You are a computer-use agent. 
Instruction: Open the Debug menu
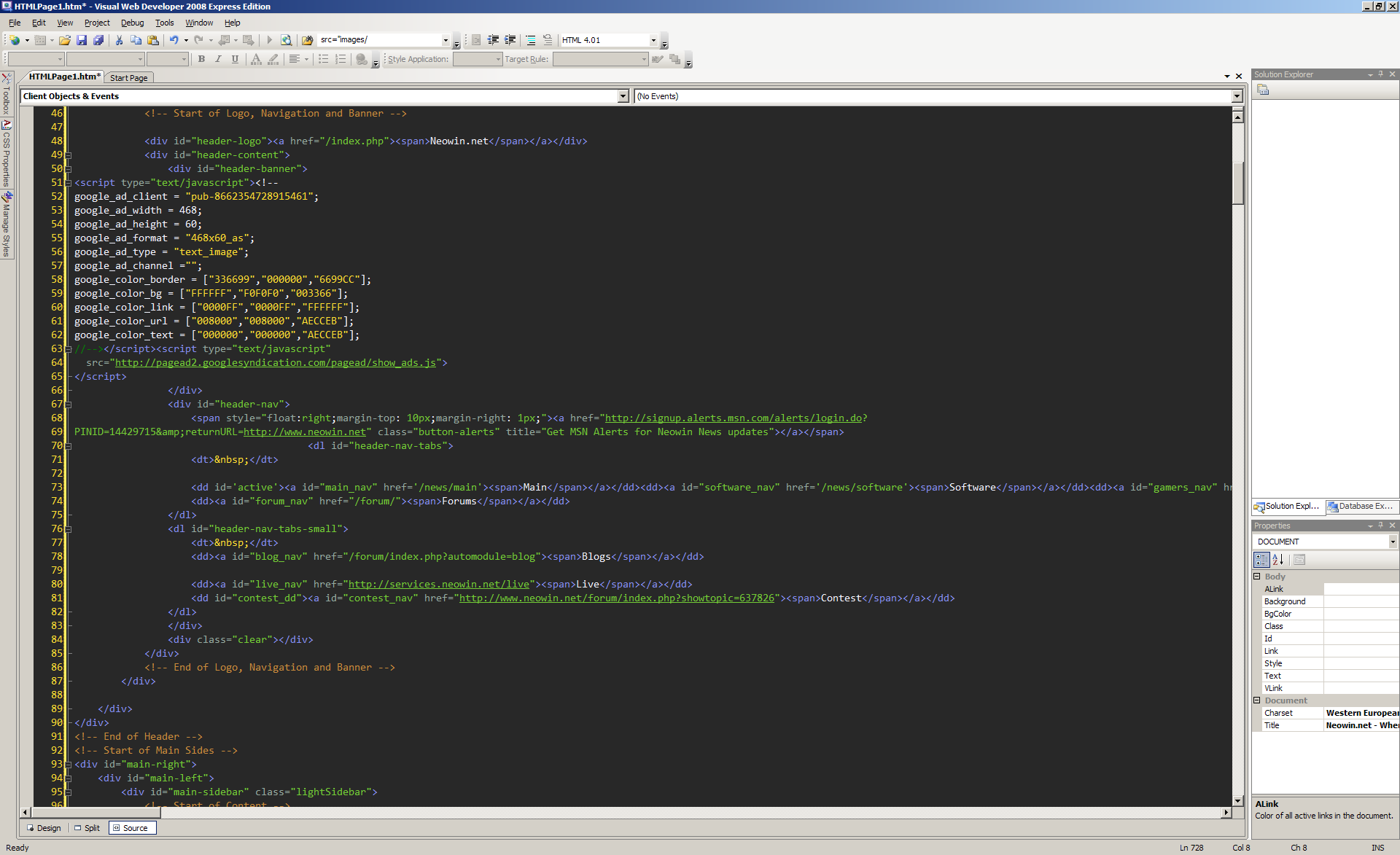point(132,23)
